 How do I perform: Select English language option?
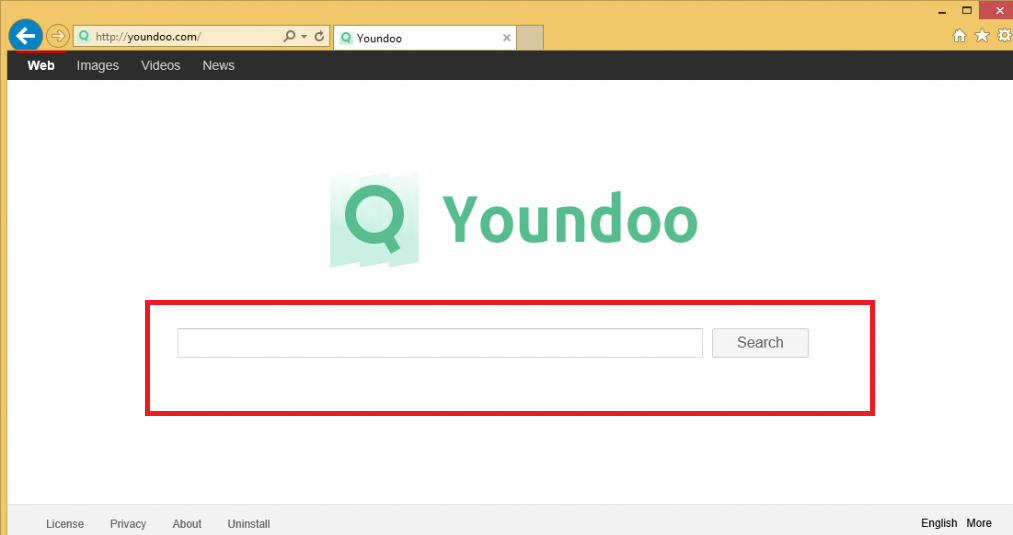[939, 523]
